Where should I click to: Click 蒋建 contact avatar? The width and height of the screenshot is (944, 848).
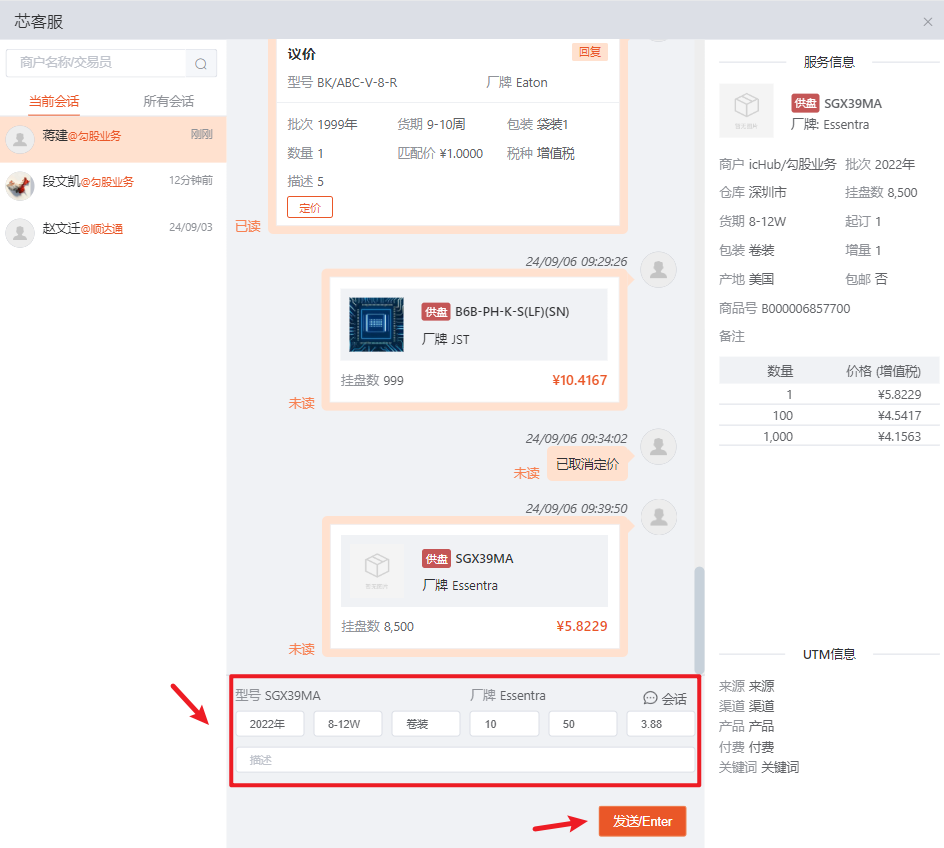tap(20, 139)
